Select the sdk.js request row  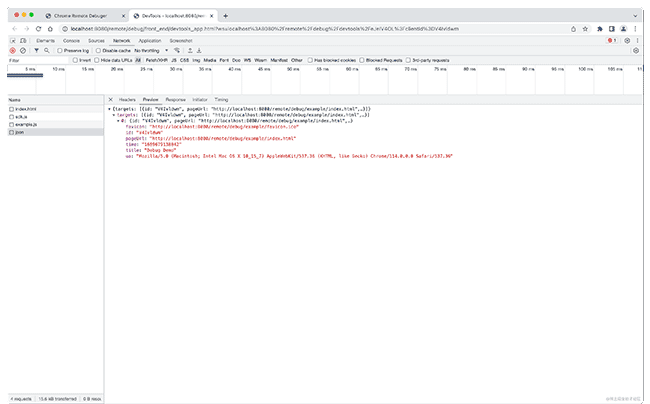point(56,117)
